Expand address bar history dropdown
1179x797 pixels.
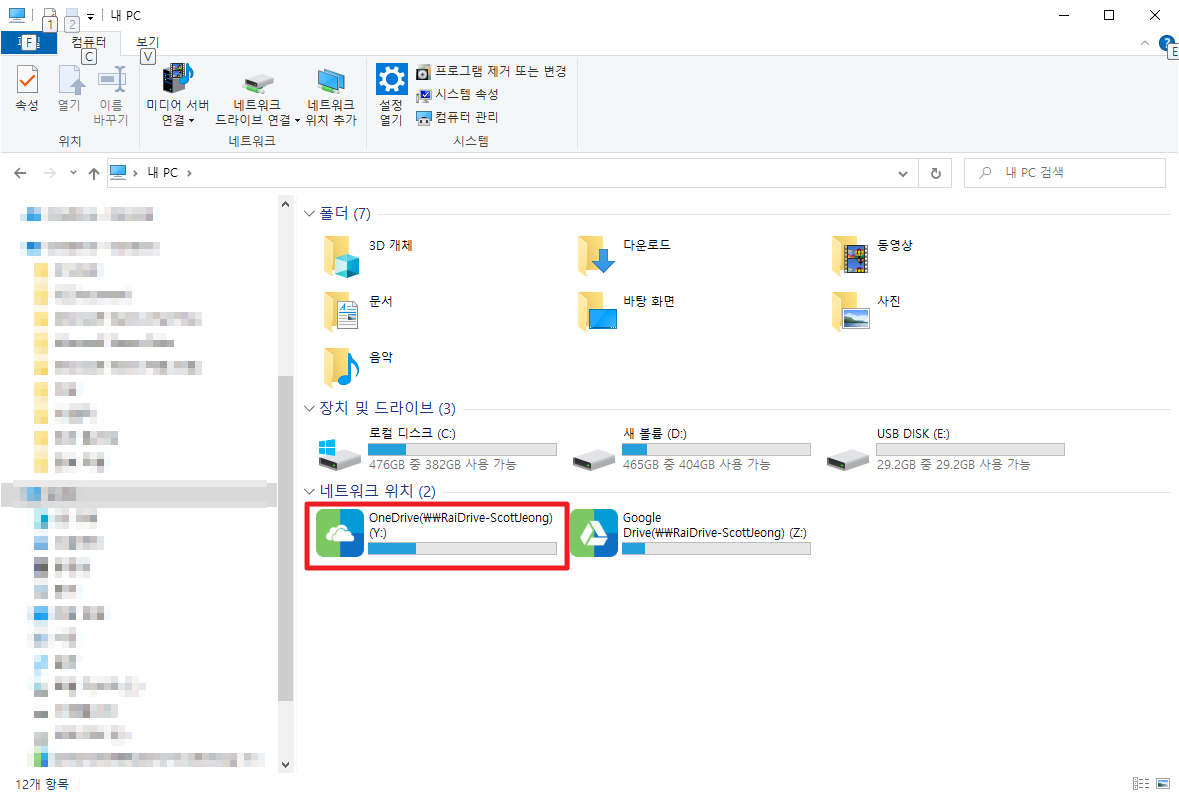[902, 174]
